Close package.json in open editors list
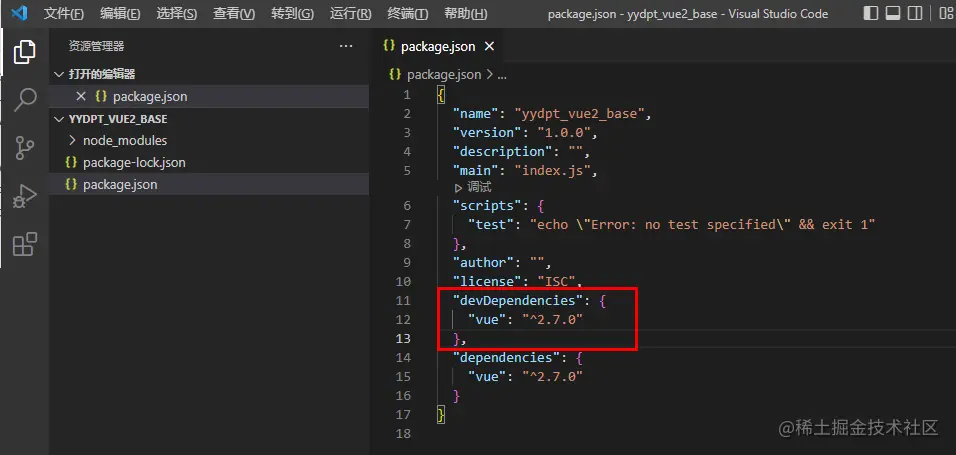This screenshot has width=956, height=455. click(80, 96)
